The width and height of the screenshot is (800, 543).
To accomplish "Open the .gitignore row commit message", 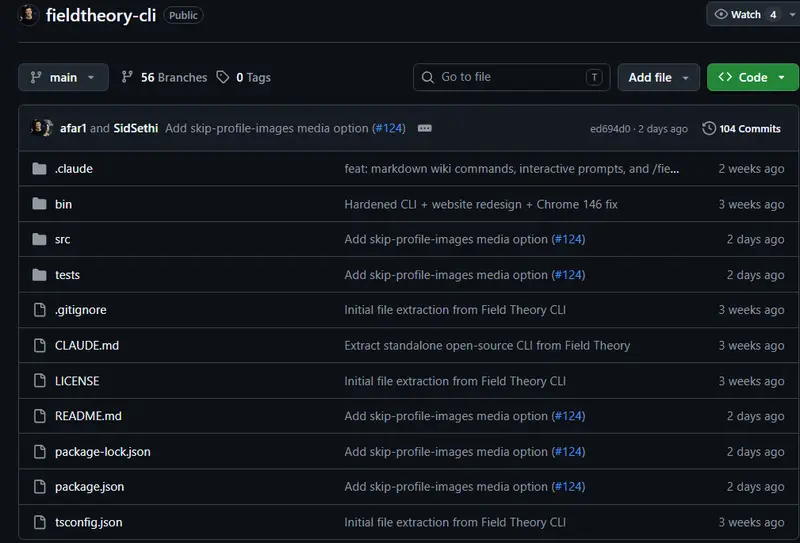I will 455,310.
